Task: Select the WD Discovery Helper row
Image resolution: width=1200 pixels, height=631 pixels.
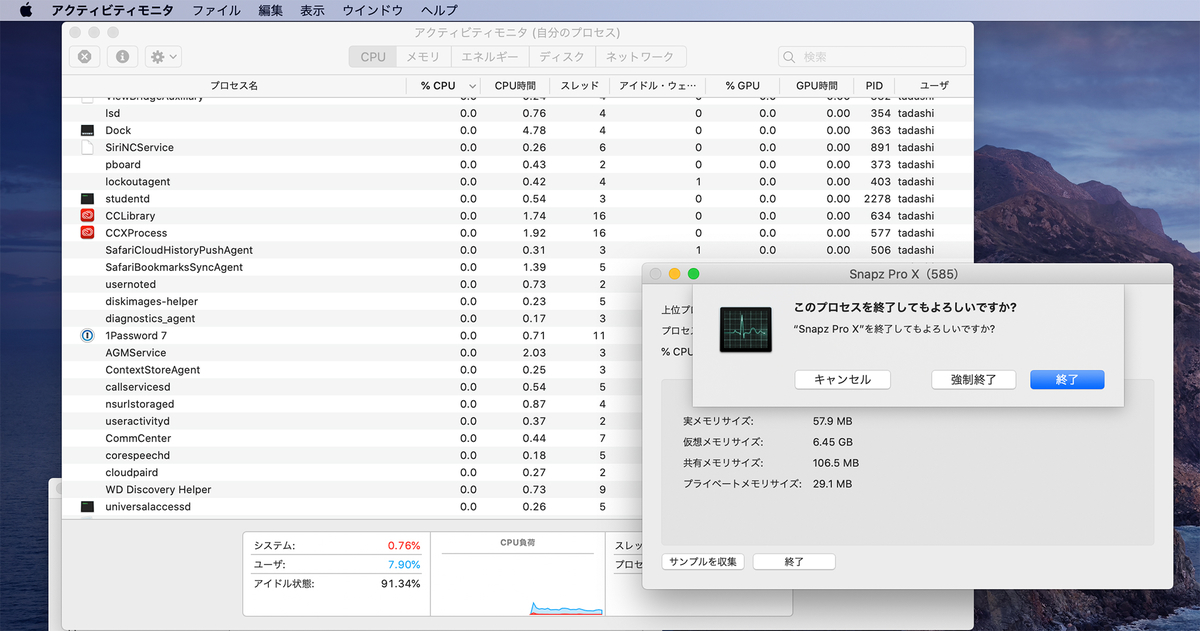Action: 352,490
